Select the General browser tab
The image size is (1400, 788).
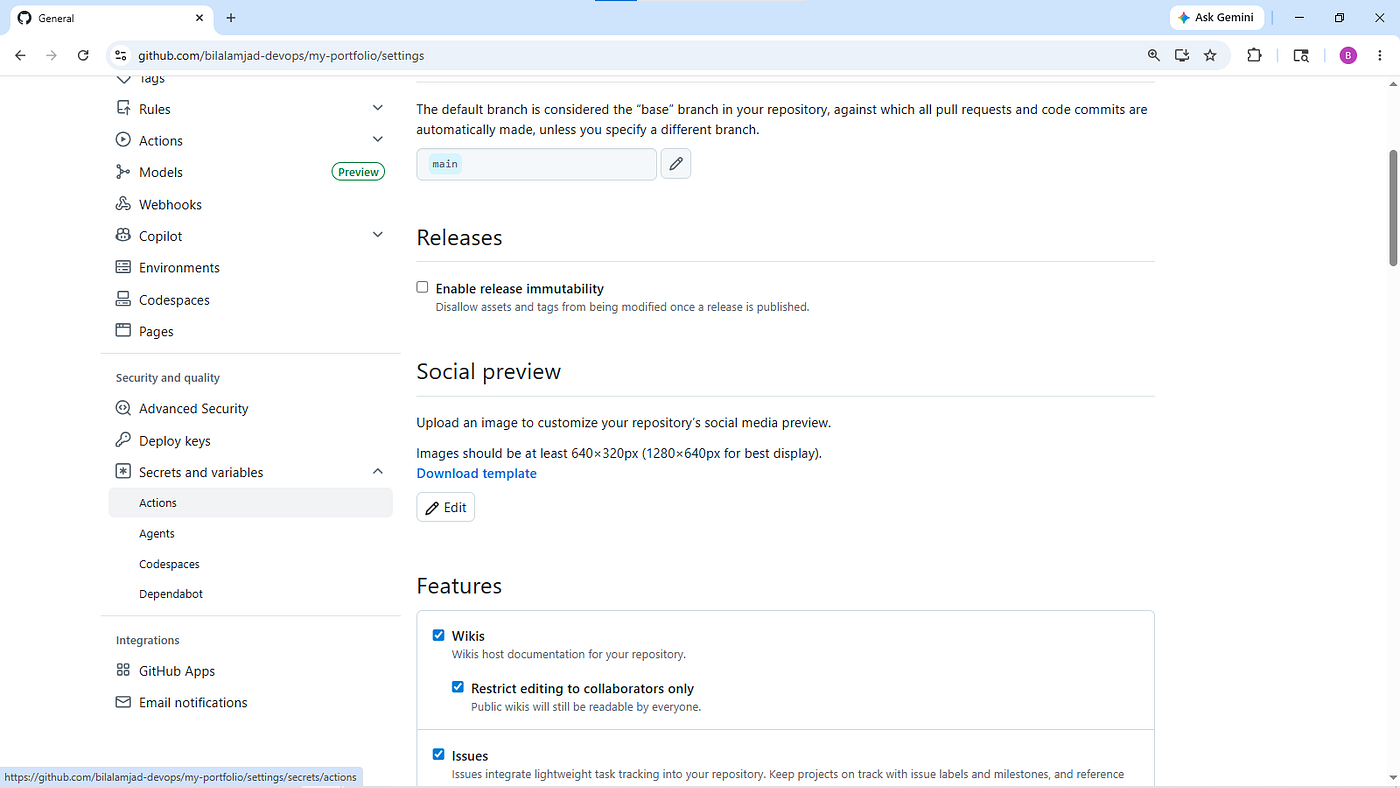point(110,18)
